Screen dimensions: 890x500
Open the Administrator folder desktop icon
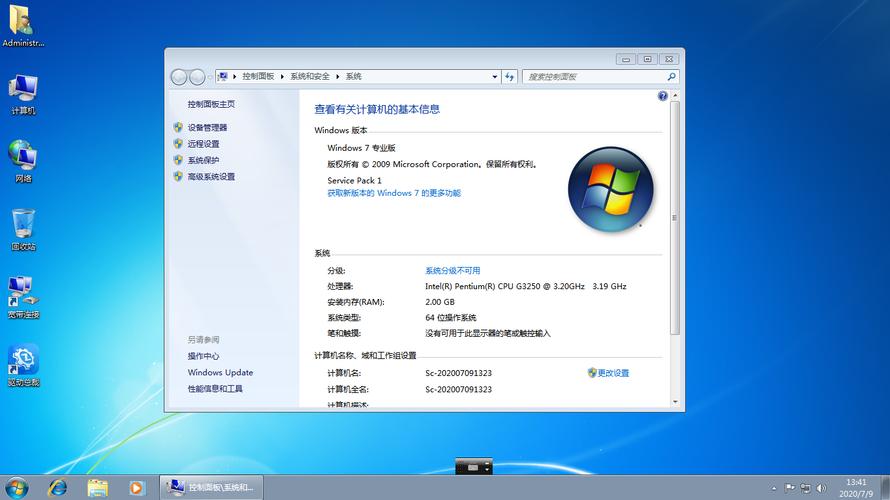[23, 26]
